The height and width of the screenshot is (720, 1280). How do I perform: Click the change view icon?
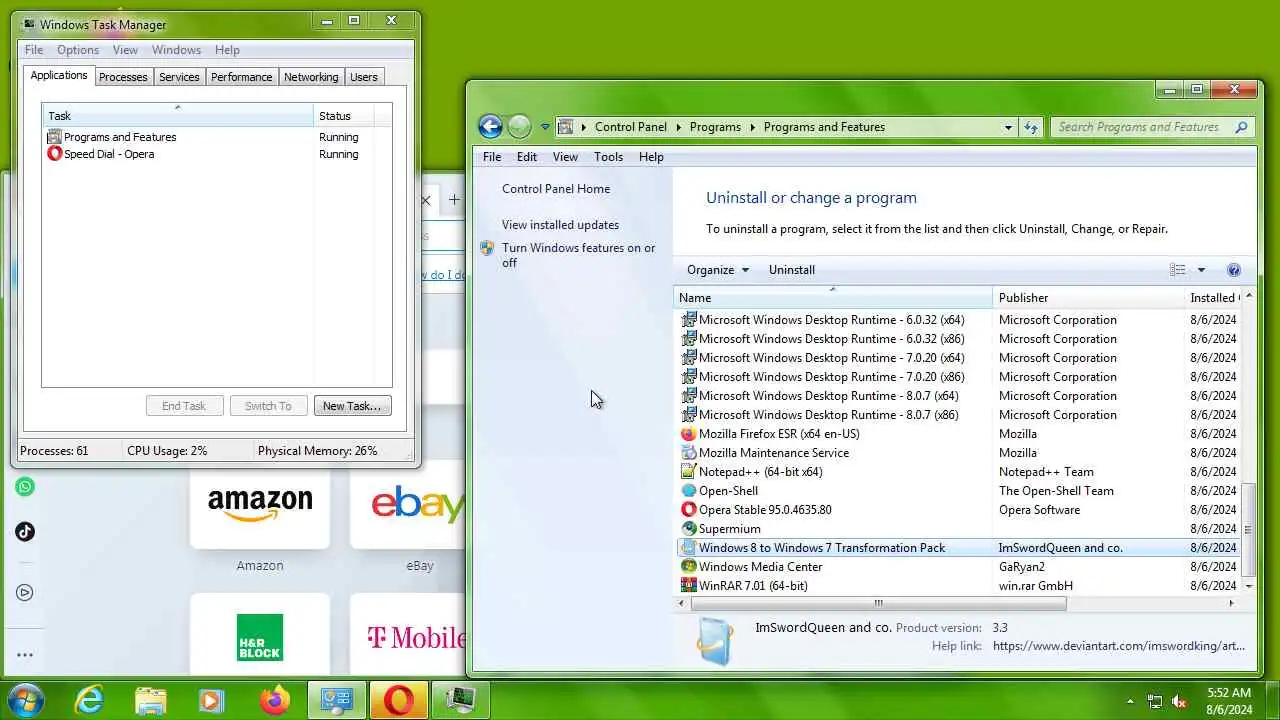coord(1178,270)
